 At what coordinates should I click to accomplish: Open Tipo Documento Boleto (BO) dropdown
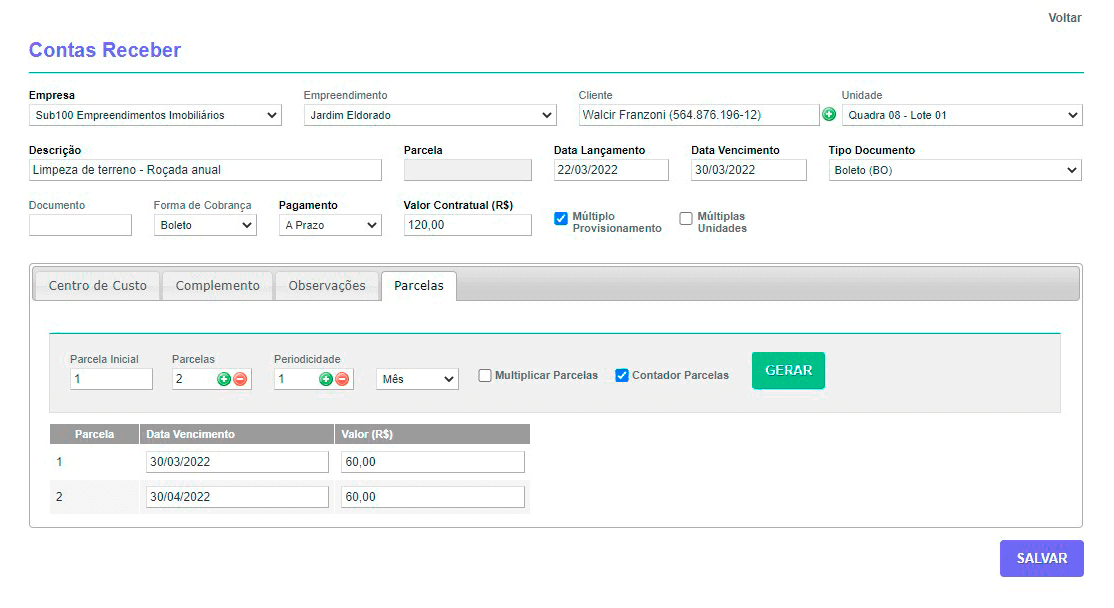(955, 170)
